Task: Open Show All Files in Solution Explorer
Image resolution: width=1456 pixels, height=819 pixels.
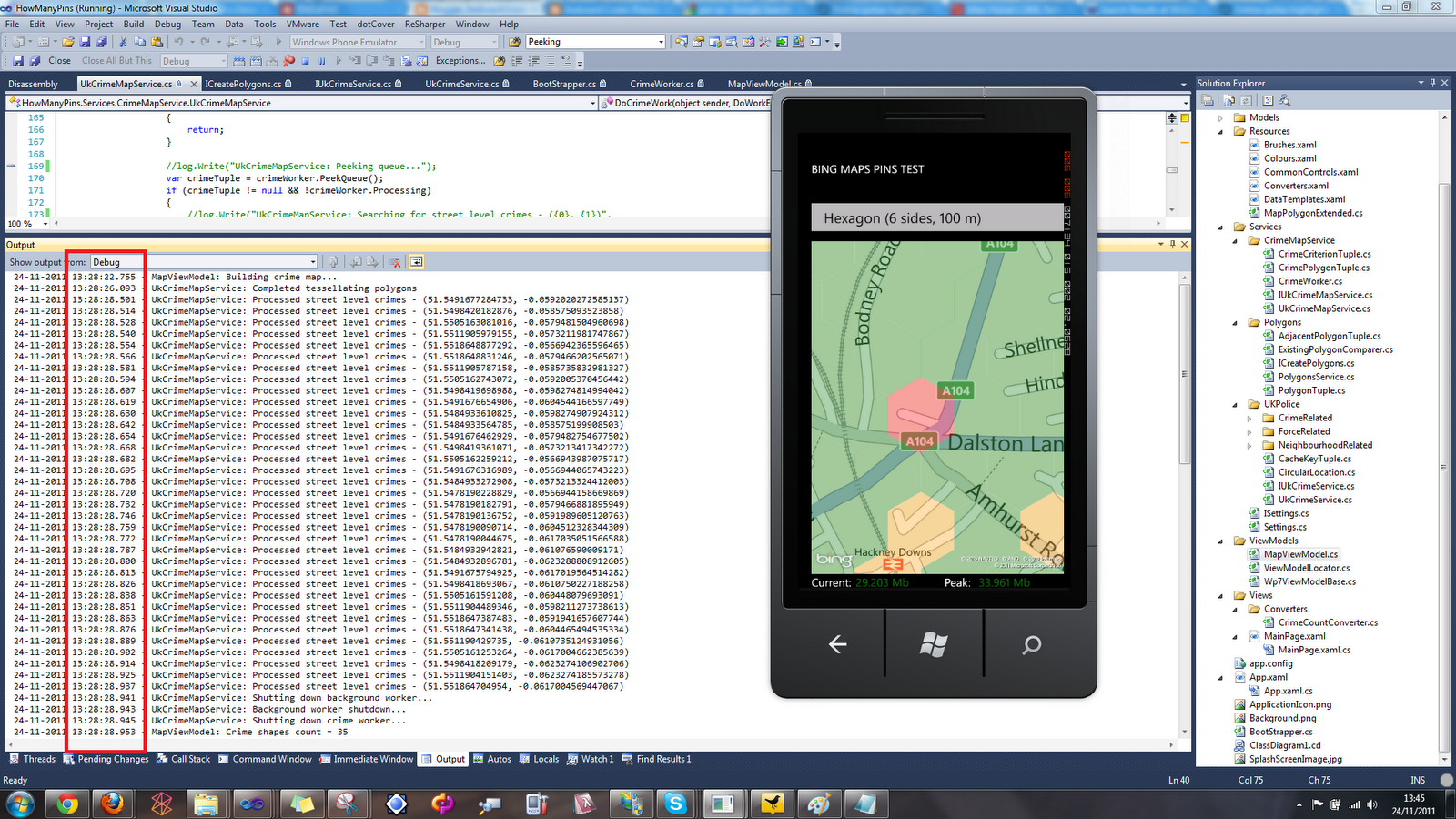Action: tap(1228, 100)
